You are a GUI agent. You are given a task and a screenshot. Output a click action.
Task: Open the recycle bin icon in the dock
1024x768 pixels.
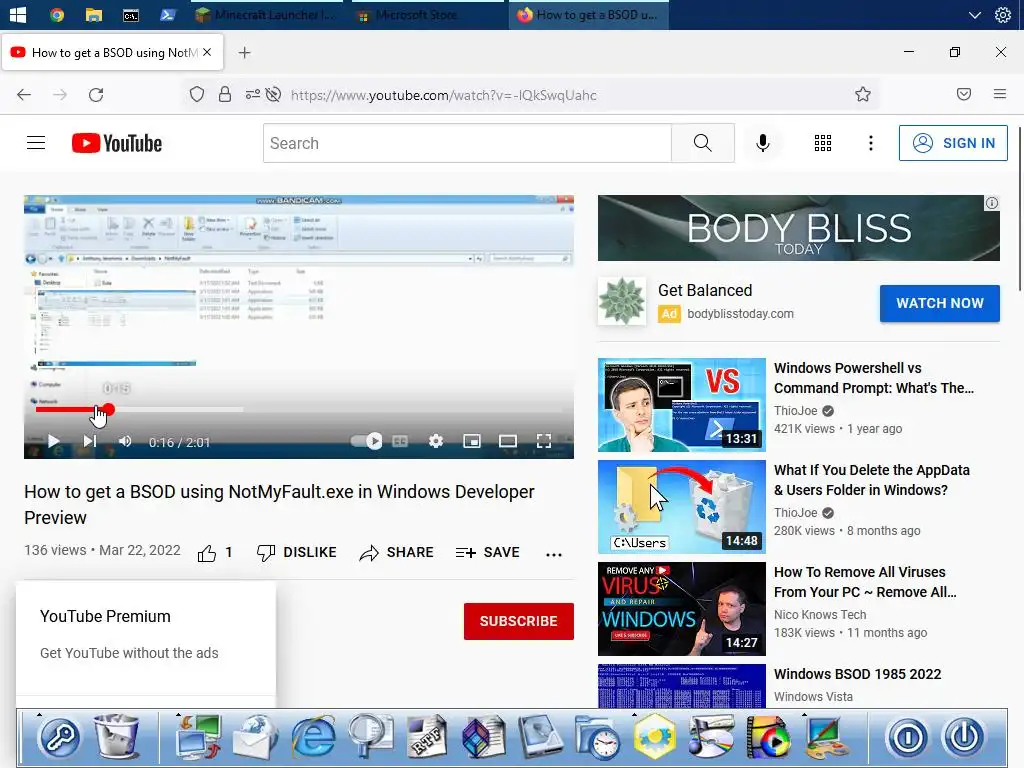click(x=116, y=737)
